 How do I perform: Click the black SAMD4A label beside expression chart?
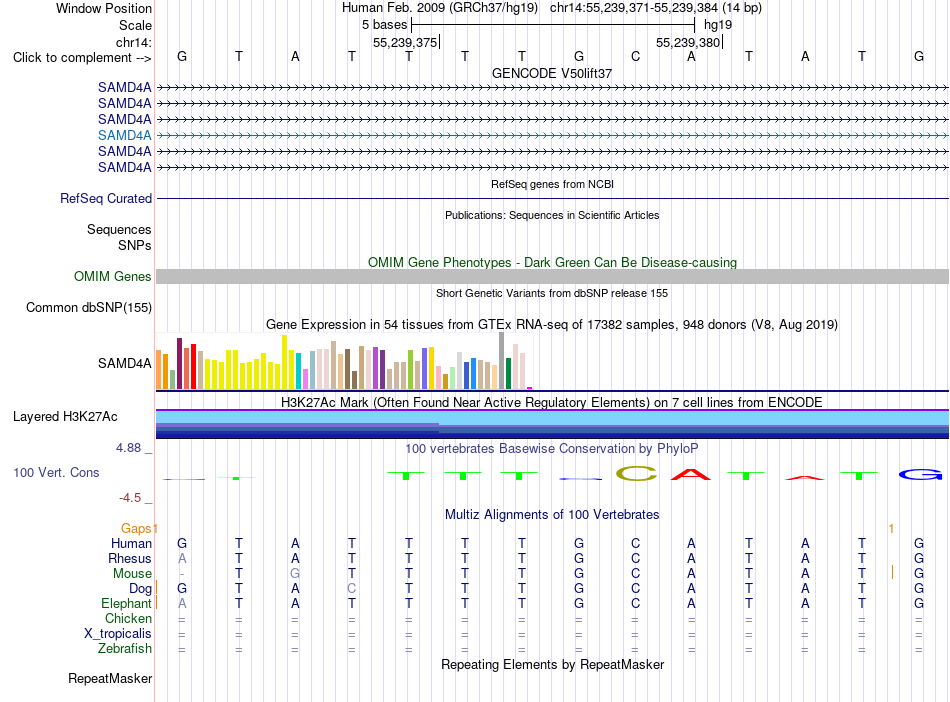pos(124,363)
